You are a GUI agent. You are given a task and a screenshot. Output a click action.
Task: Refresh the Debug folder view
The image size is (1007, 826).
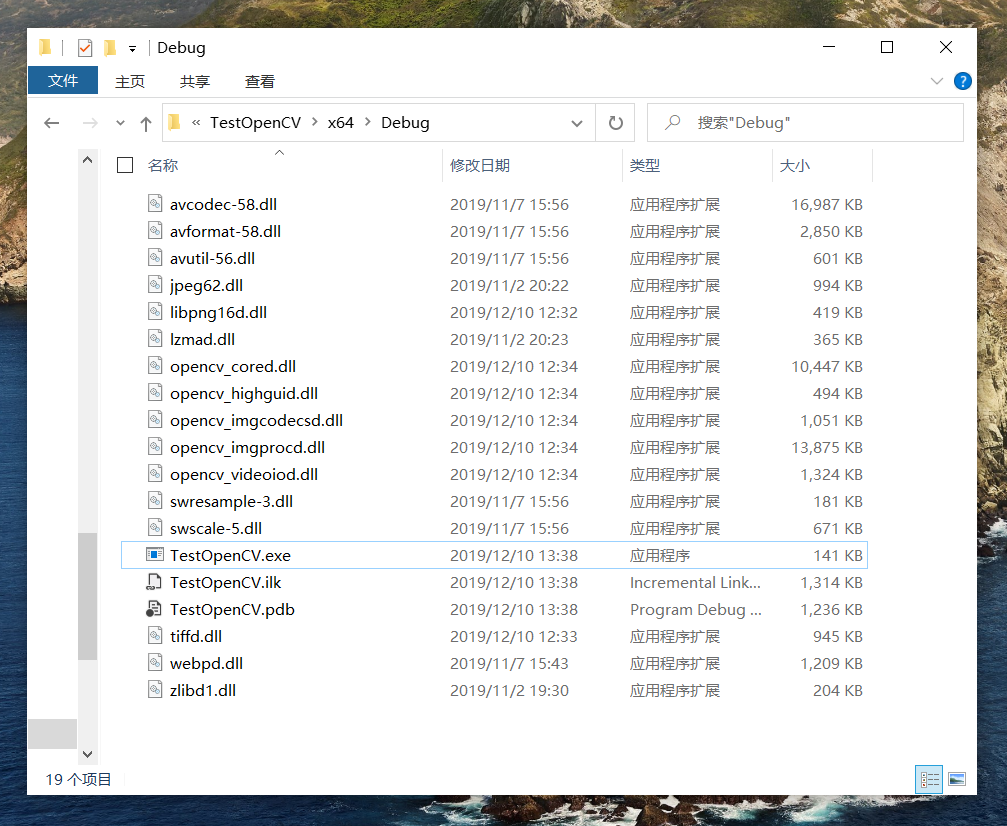616,122
